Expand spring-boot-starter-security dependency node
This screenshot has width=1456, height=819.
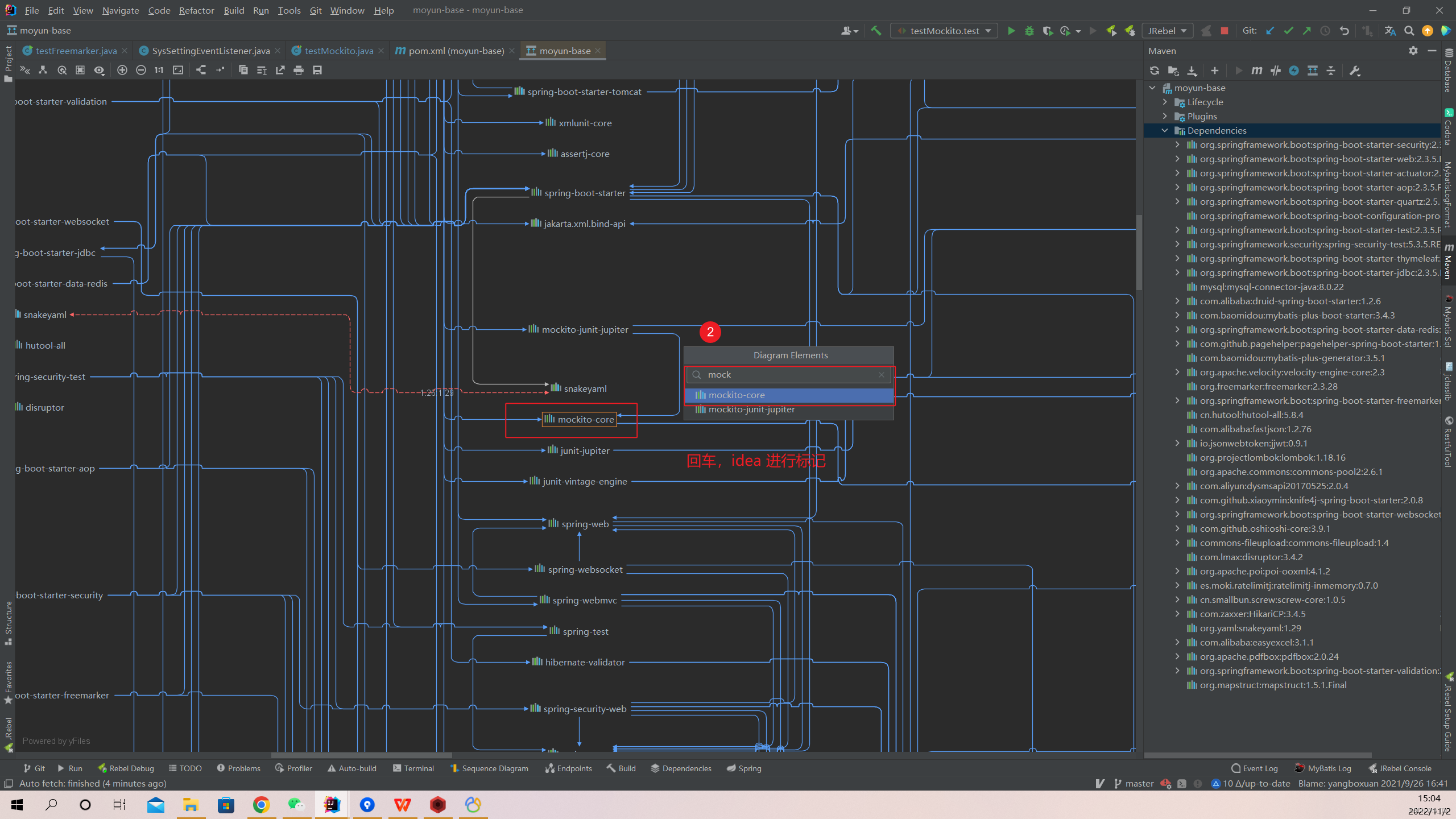(1177, 145)
